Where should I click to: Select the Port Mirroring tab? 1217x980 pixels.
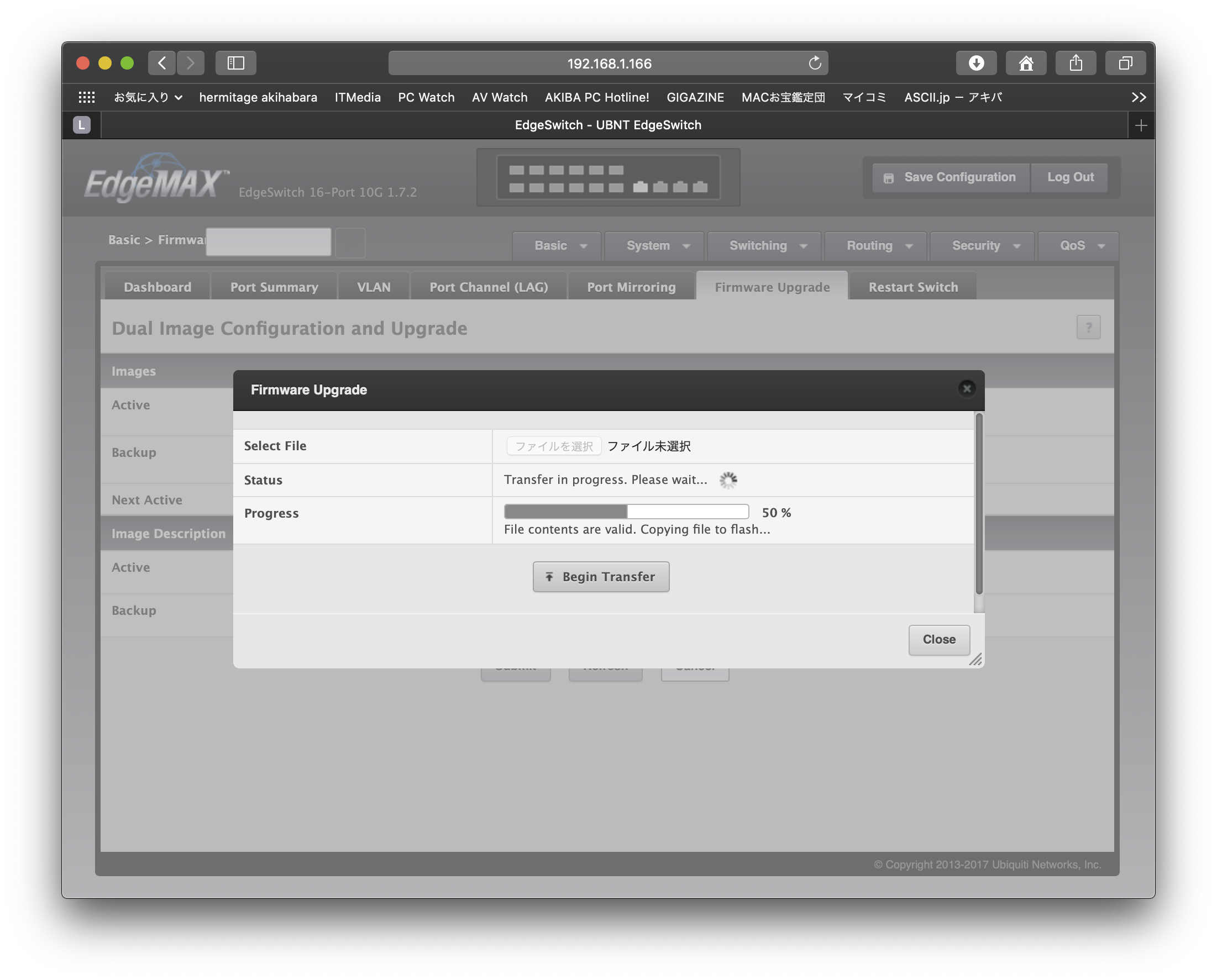[x=631, y=287]
